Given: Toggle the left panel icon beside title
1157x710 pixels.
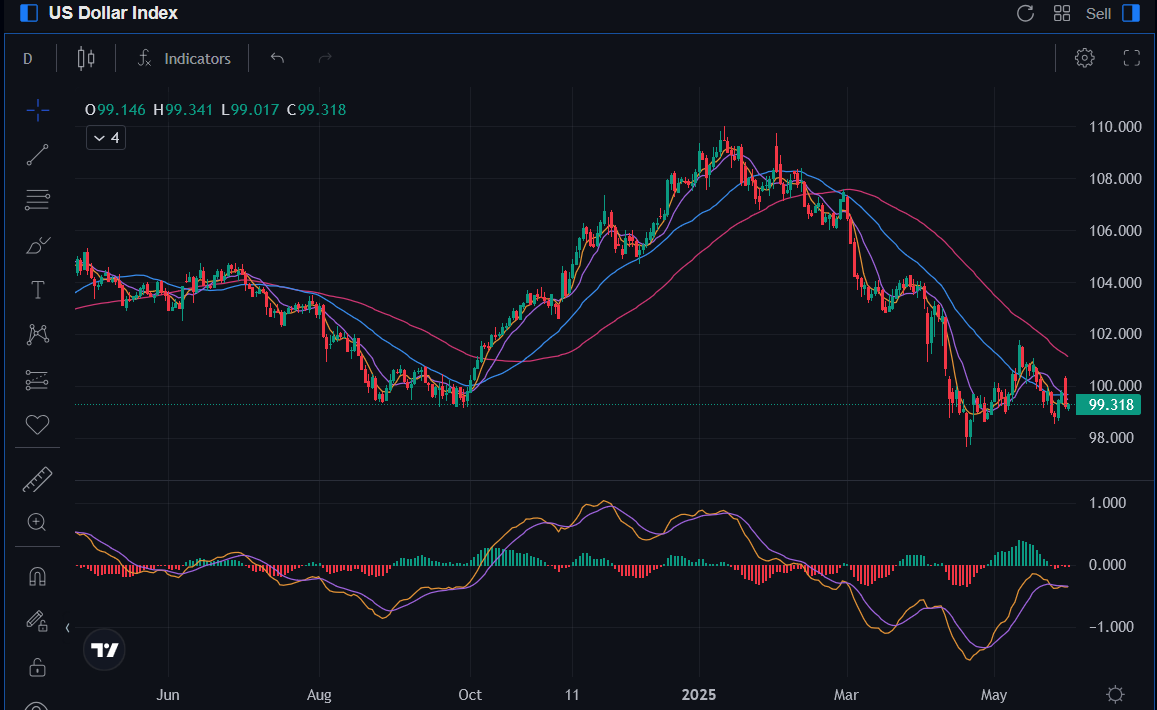Looking at the screenshot, I should point(29,13).
